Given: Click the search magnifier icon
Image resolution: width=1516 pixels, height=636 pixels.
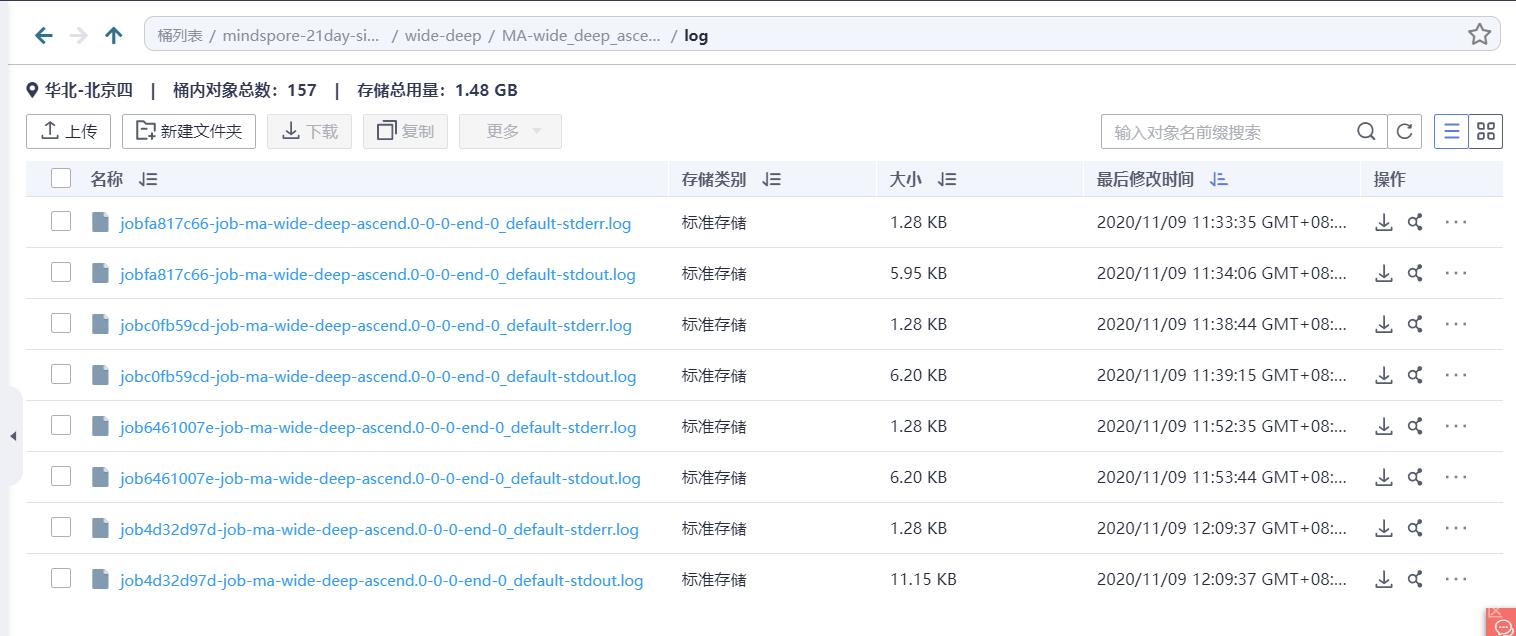Looking at the screenshot, I should [x=1366, y=132].
